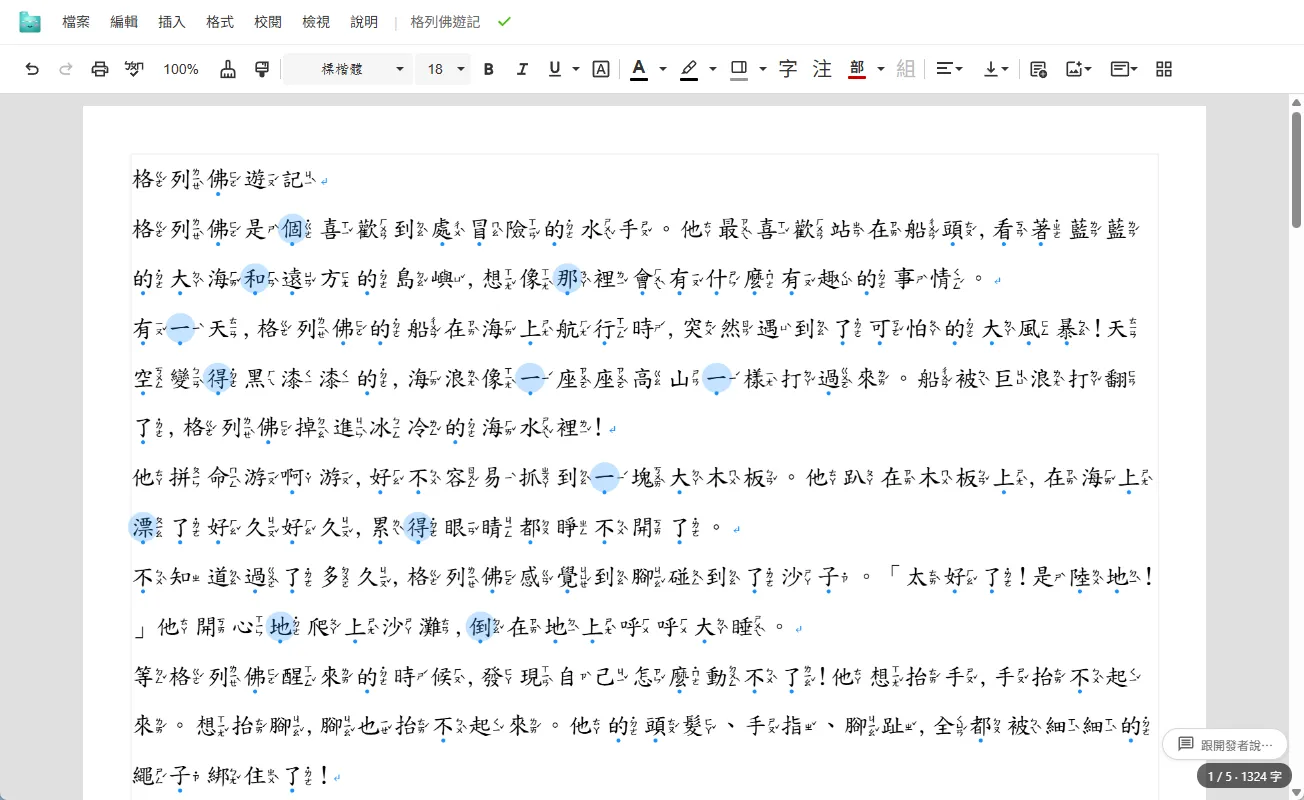Open the 編輯 menu
Image resolution: width=1304 pixels, height=800 pixels.
(124, 22)
